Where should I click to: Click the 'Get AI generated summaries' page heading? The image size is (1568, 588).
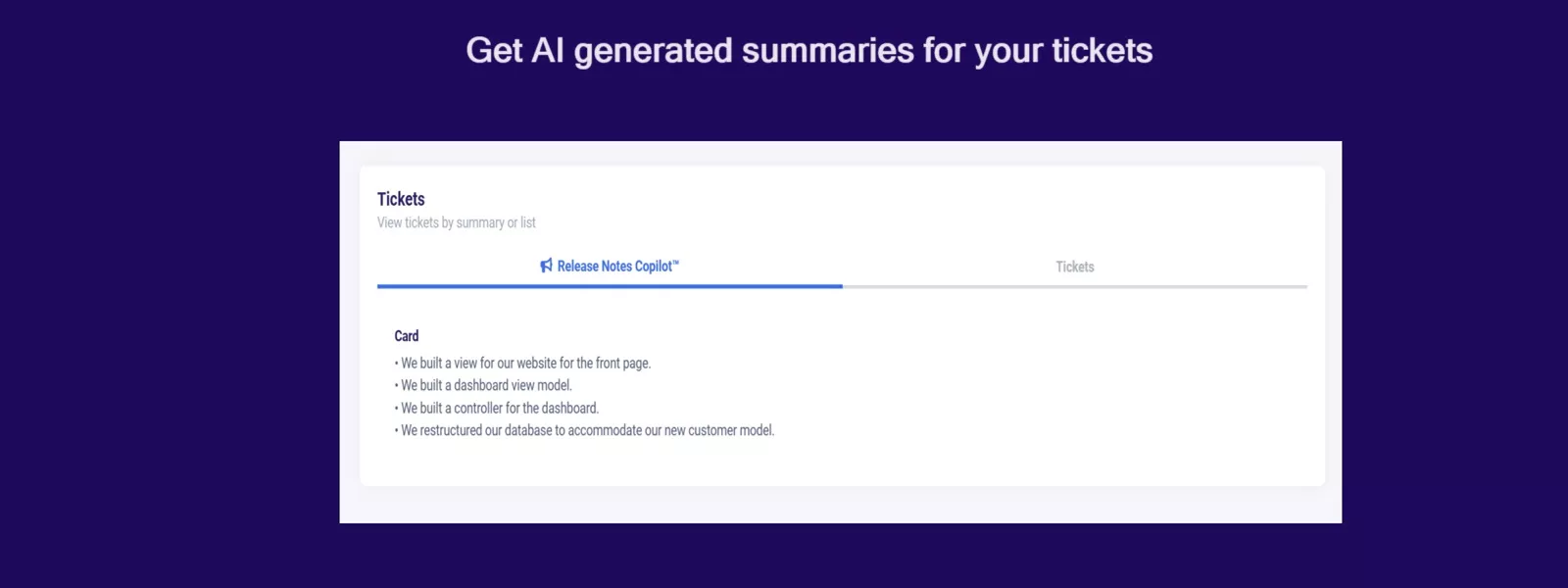[808, 51]
